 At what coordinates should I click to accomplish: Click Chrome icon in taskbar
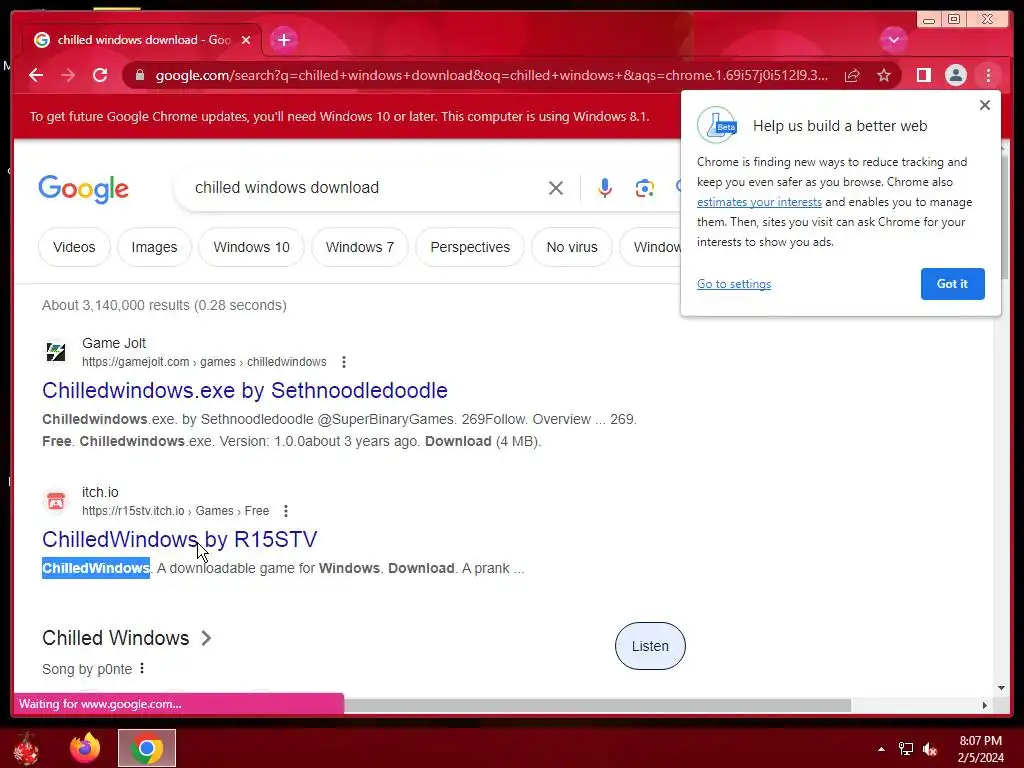(x=147, y=748)
